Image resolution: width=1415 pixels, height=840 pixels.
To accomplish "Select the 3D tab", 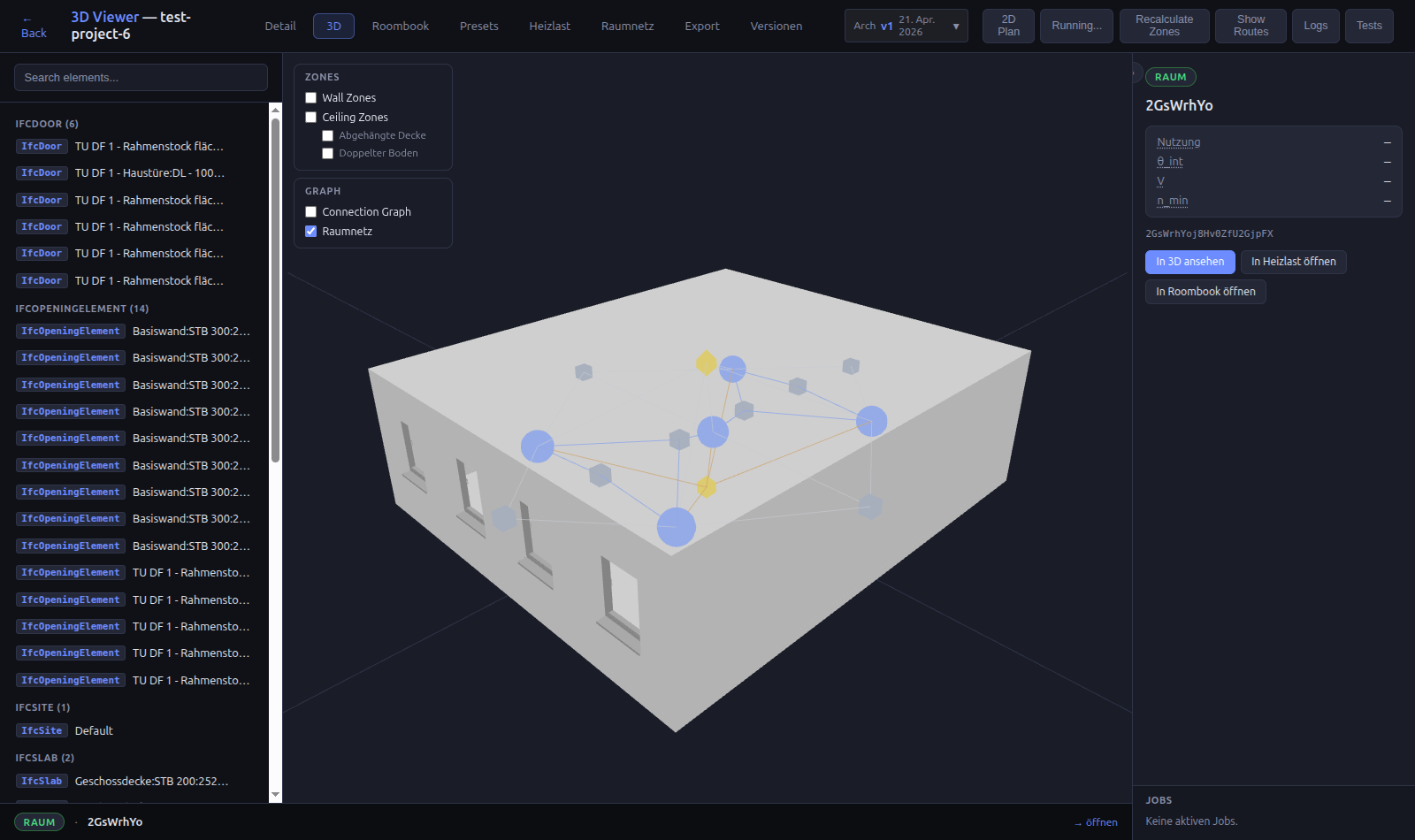I will [333, 27].
